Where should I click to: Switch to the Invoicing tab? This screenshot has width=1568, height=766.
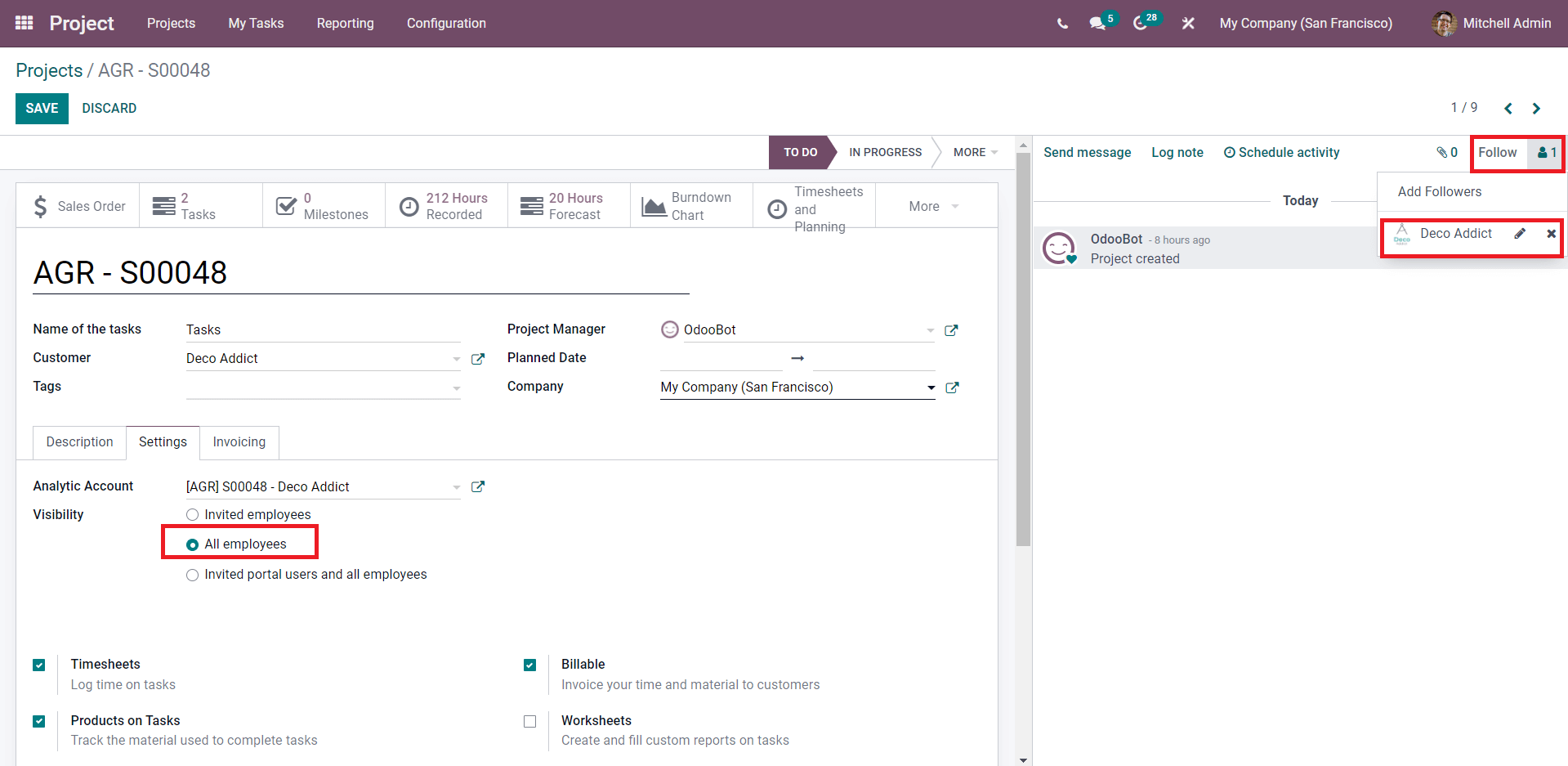[239, 442]
